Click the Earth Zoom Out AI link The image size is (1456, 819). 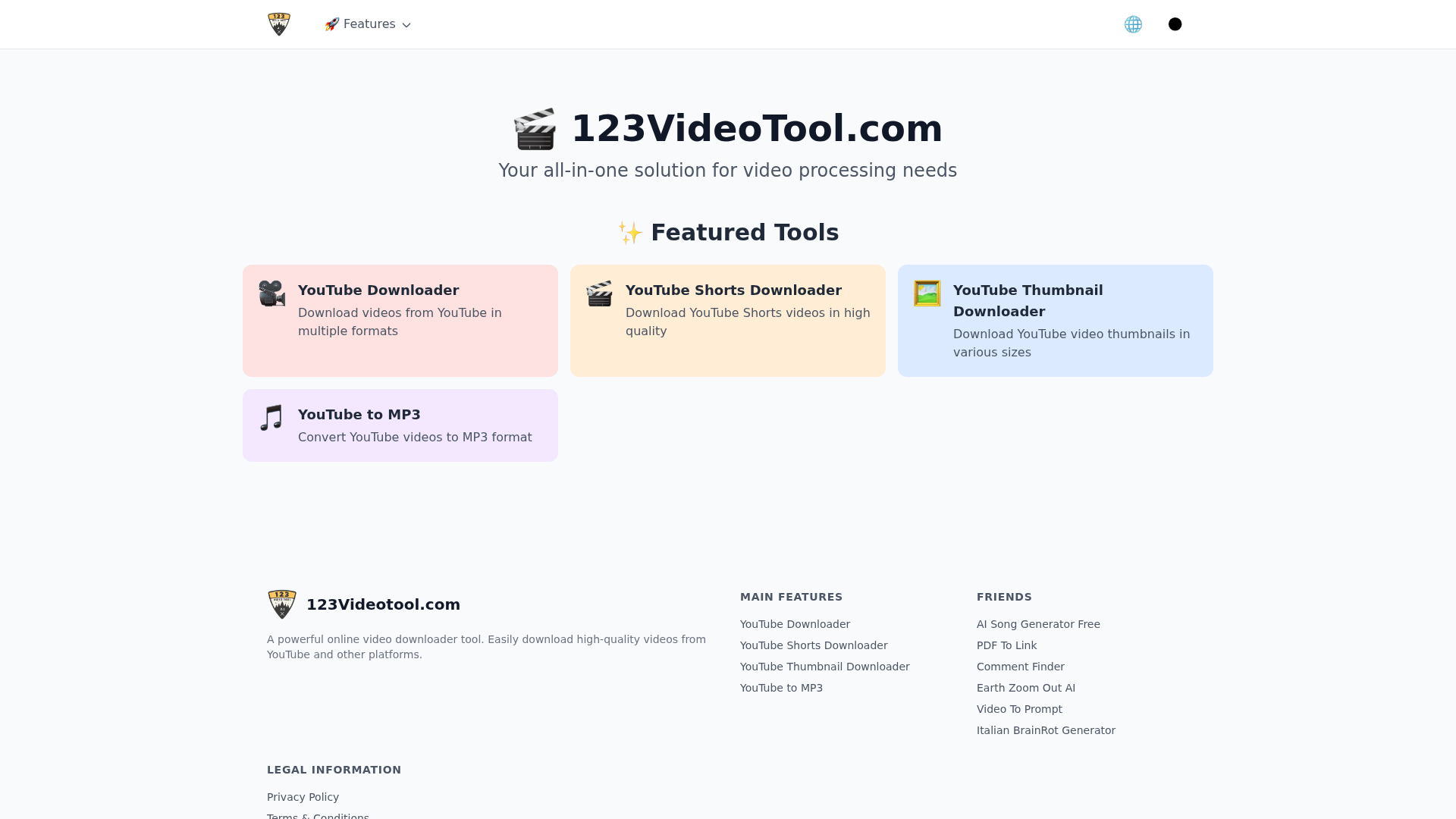click(x=1025, y=688)
